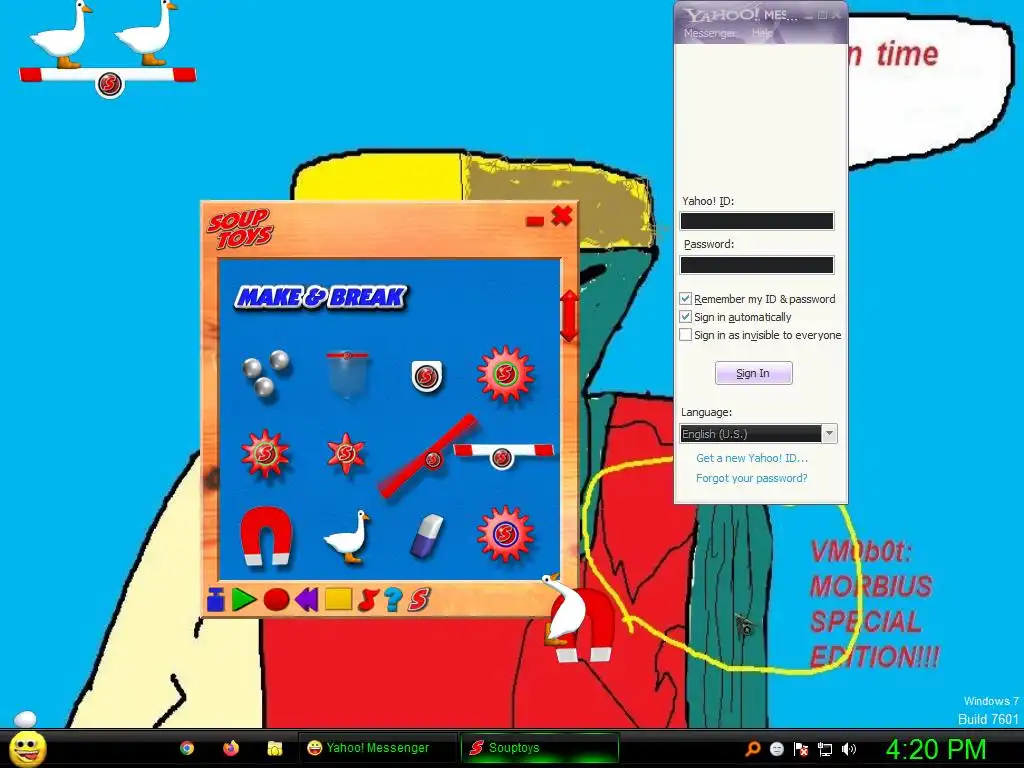The image size is (1024, 768).
Task: Click the red record circle button
Action: [276, 599]
